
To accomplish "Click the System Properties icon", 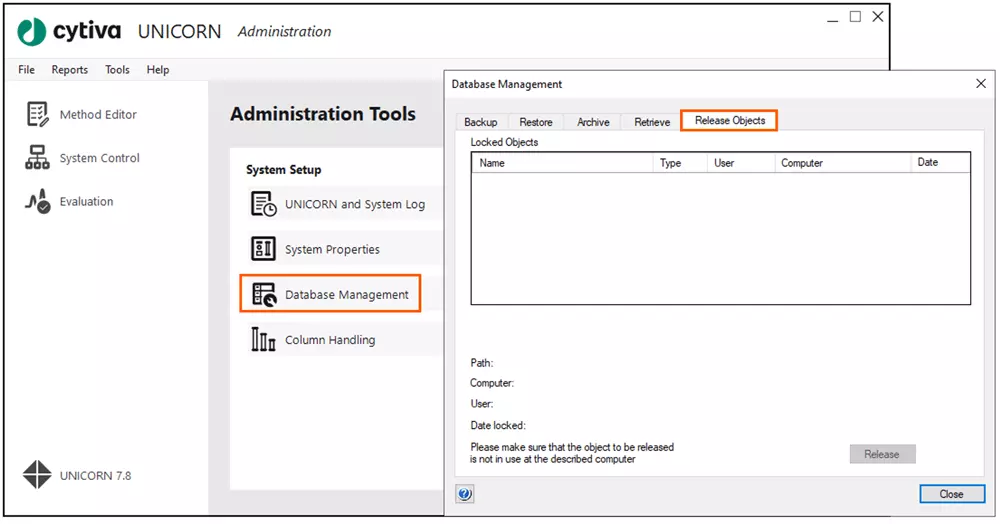I will (263, 249).
